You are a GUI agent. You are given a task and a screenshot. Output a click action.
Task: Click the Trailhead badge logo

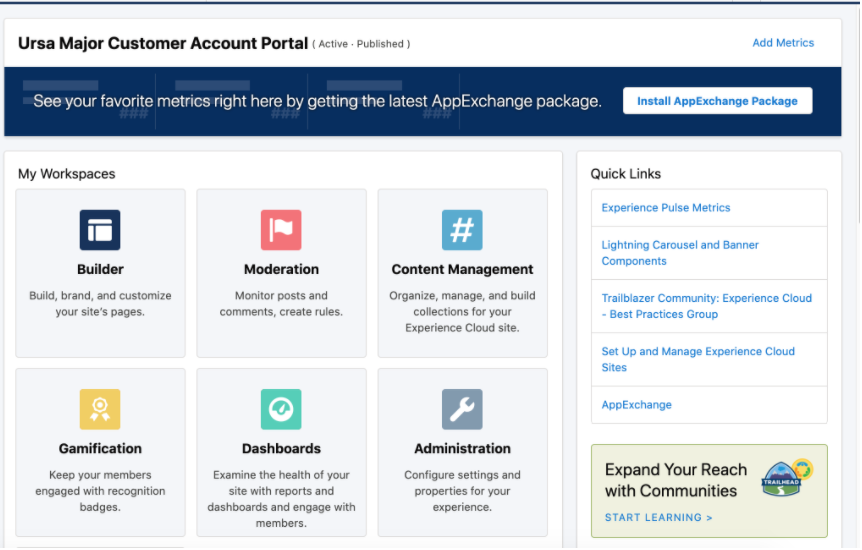787,477
